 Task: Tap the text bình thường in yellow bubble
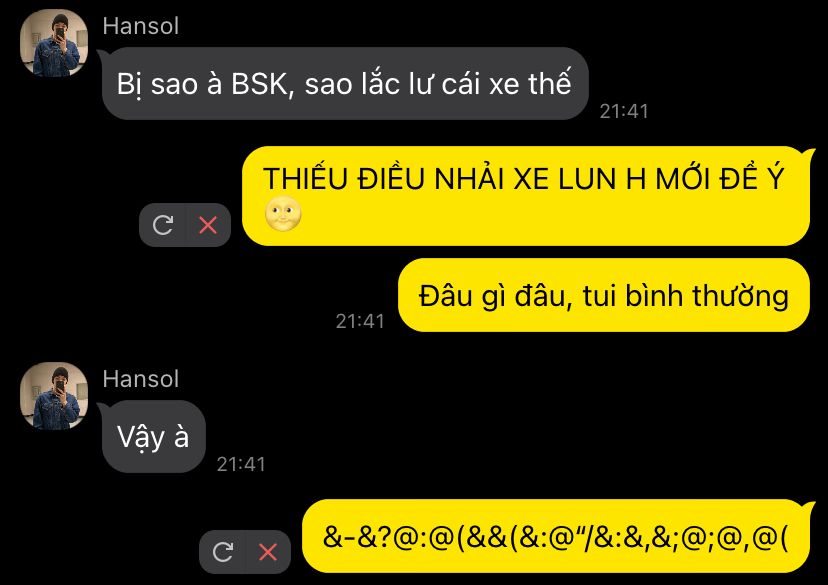click(x=707, y=295)
